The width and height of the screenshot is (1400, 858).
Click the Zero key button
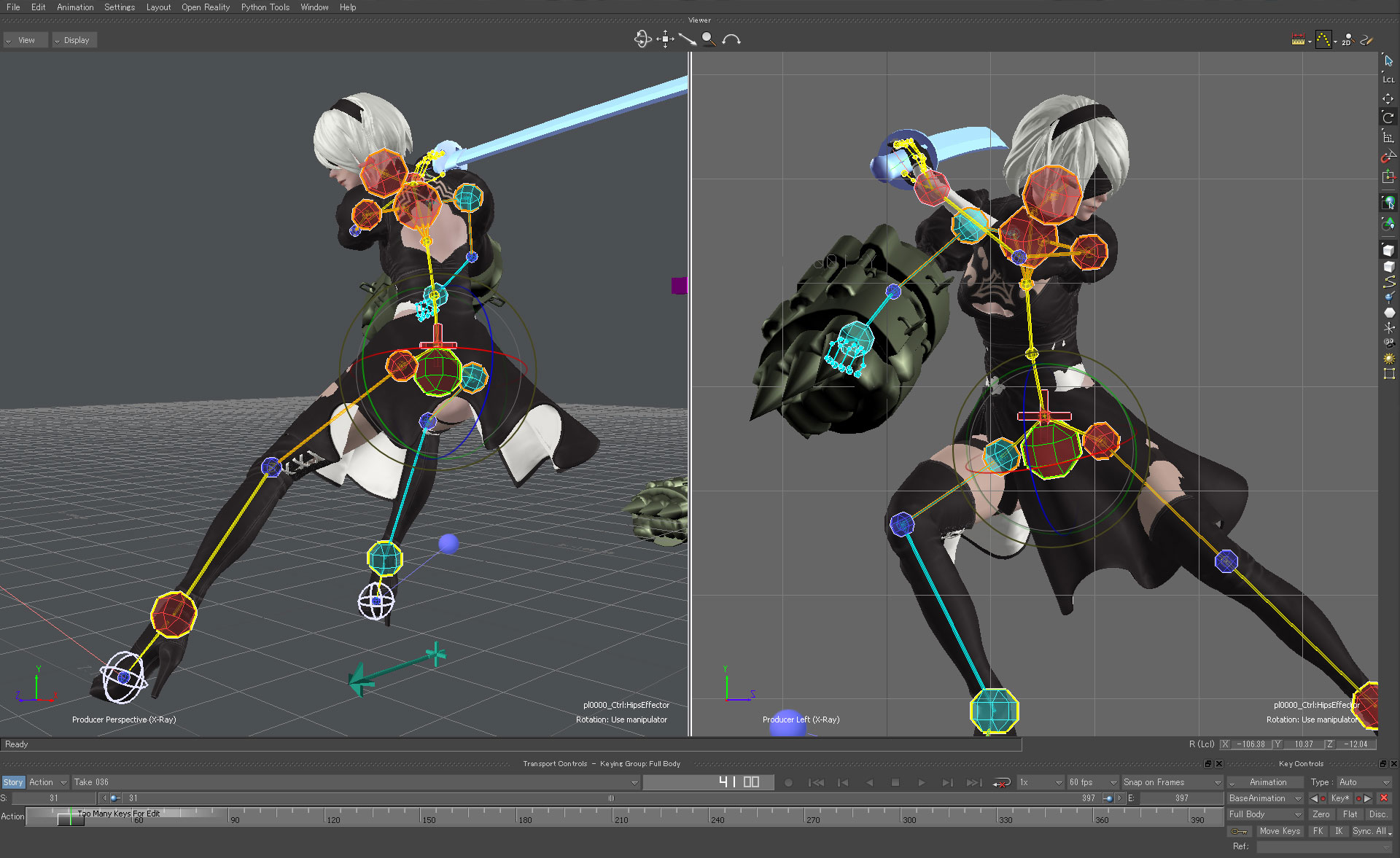click(1321, 814)
